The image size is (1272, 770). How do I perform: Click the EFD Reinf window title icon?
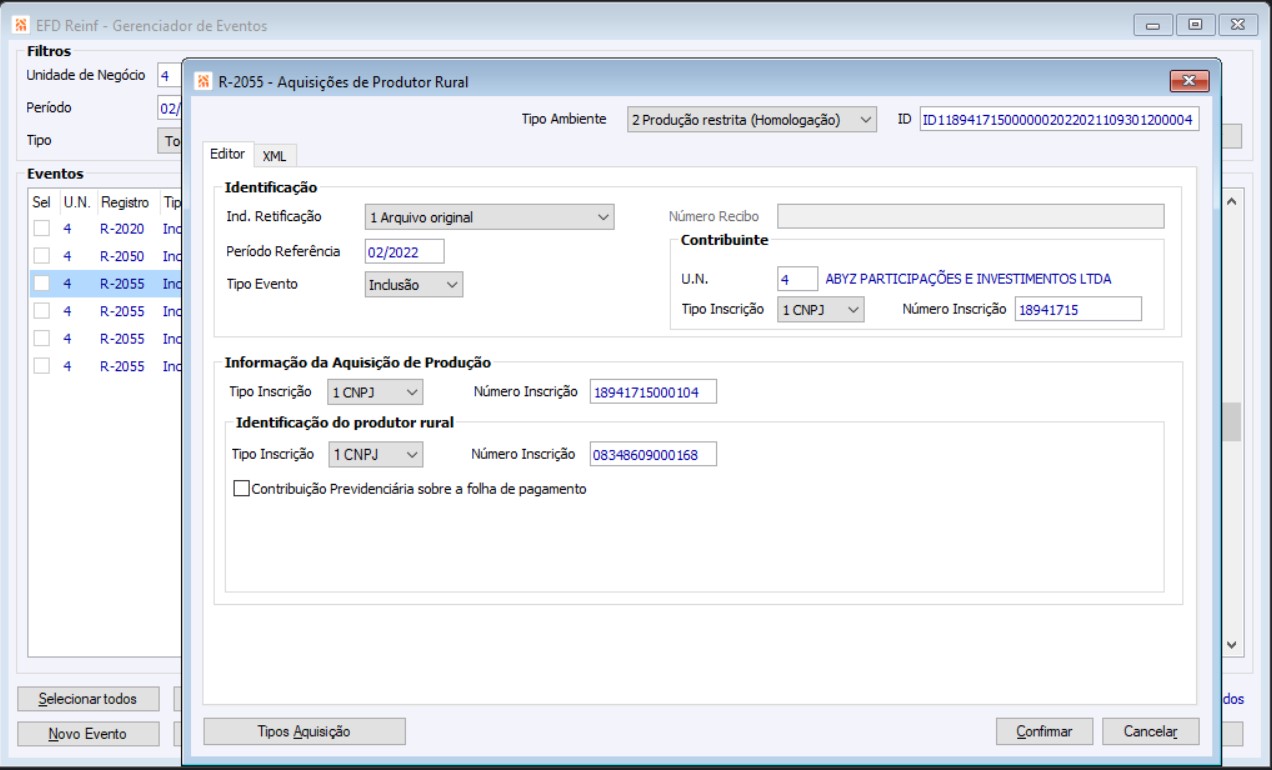tap(20, 25)
